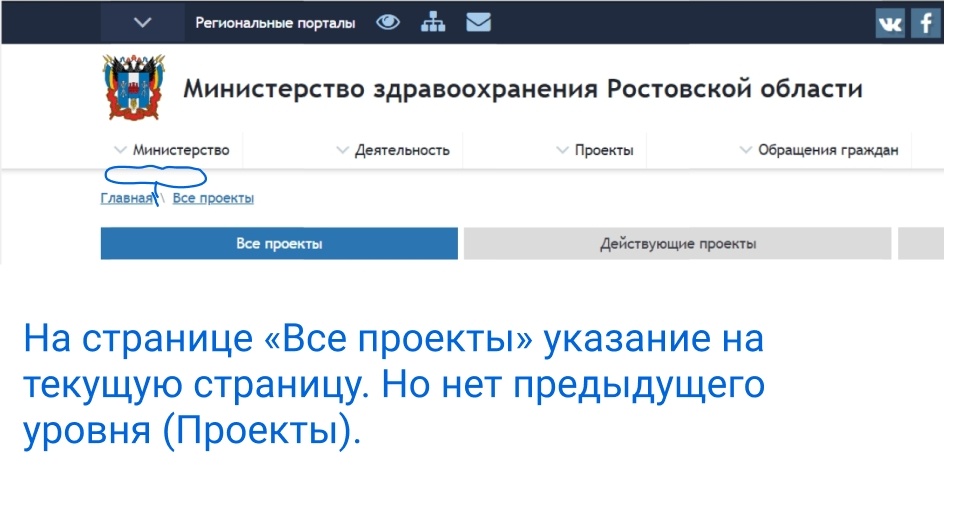This screenshot has width=954, height=529.
Task: Open the Facebook icon
Action: 927,23
